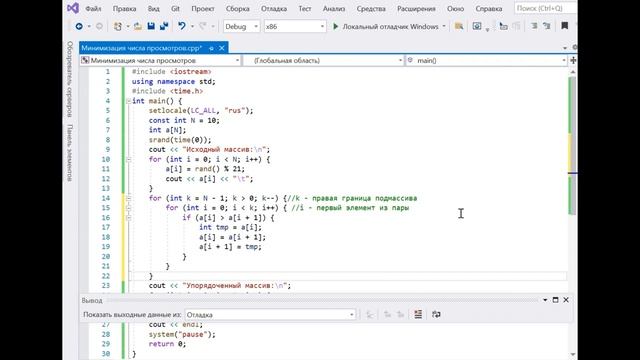Click the increase indent icon
The image size is (640, 360).
547,26
